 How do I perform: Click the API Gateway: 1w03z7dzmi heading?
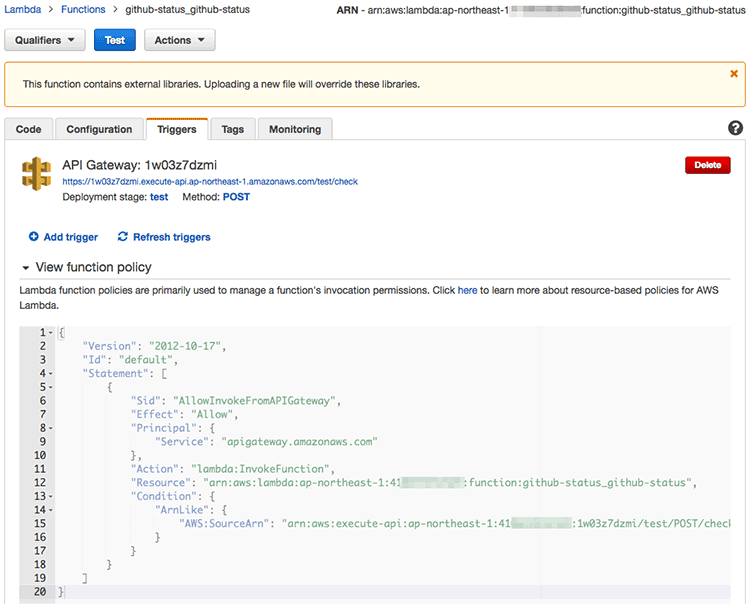139,165
